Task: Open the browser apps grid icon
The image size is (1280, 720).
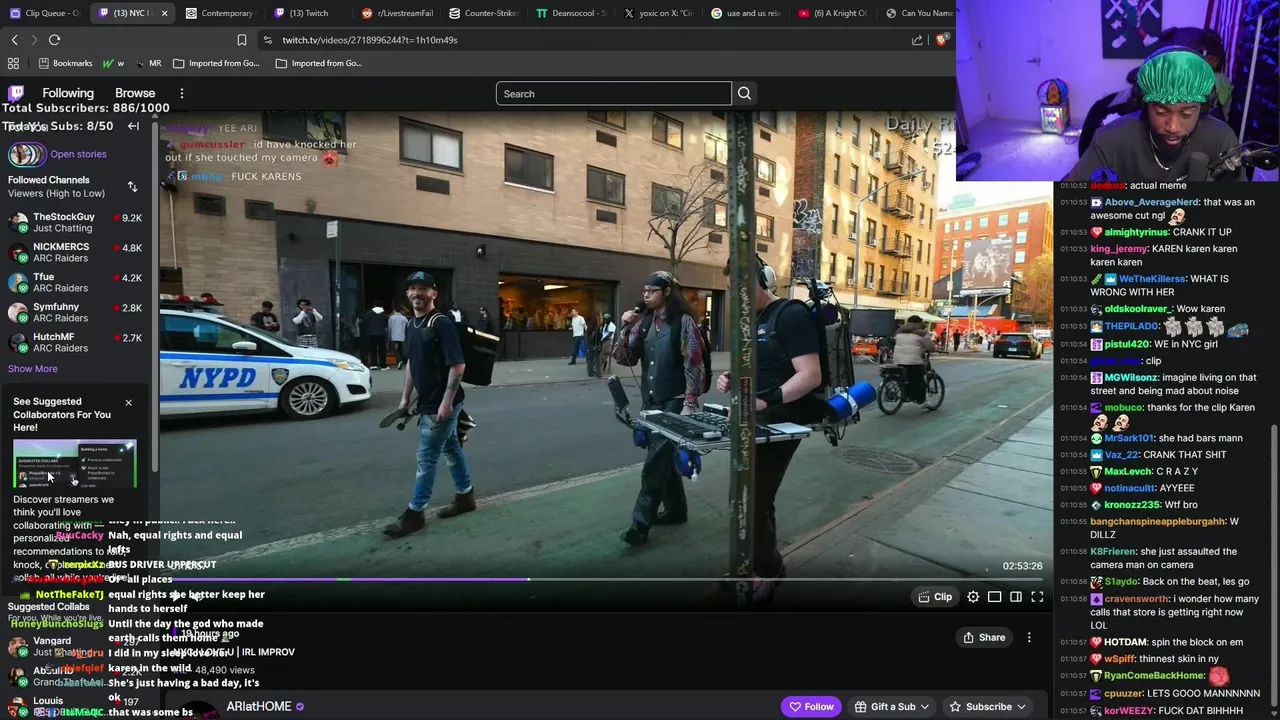Action: pos(13,63)
